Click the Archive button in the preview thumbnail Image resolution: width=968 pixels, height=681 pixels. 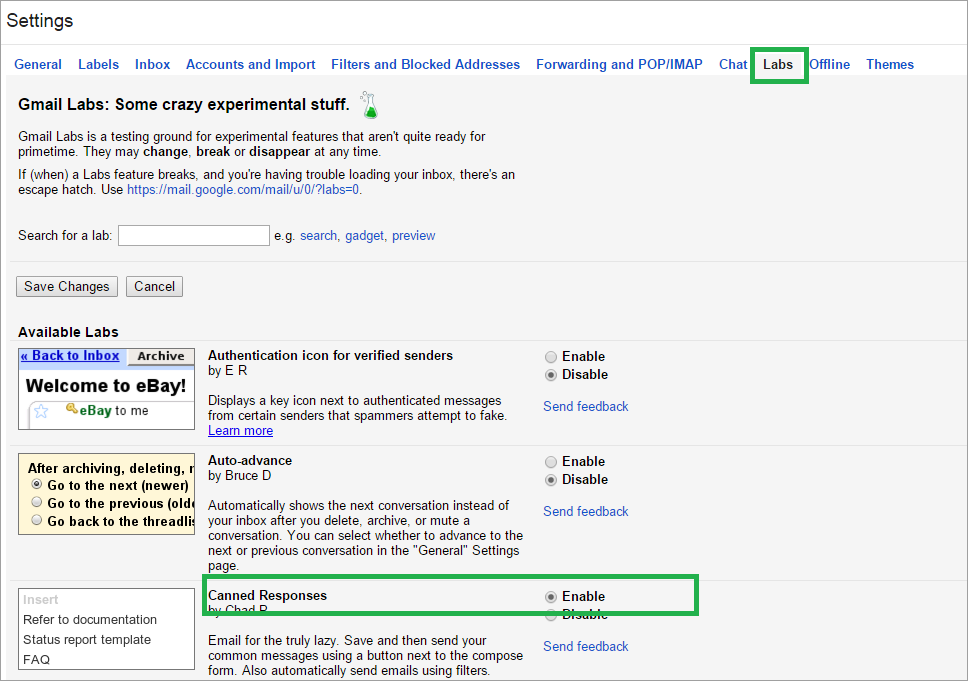point(160,356)
